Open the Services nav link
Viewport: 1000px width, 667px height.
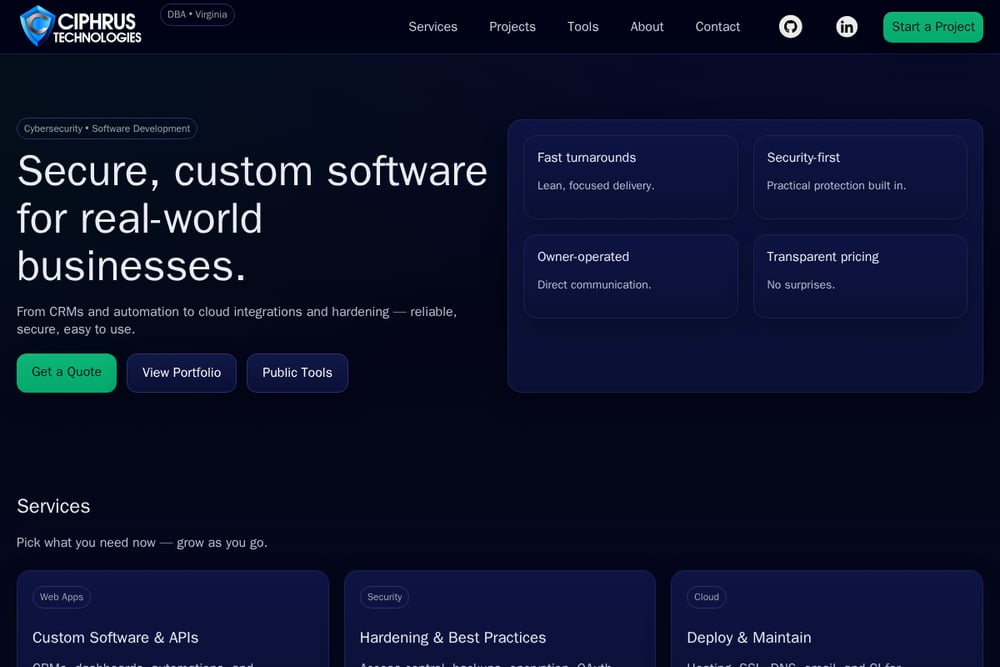[433, 27]
